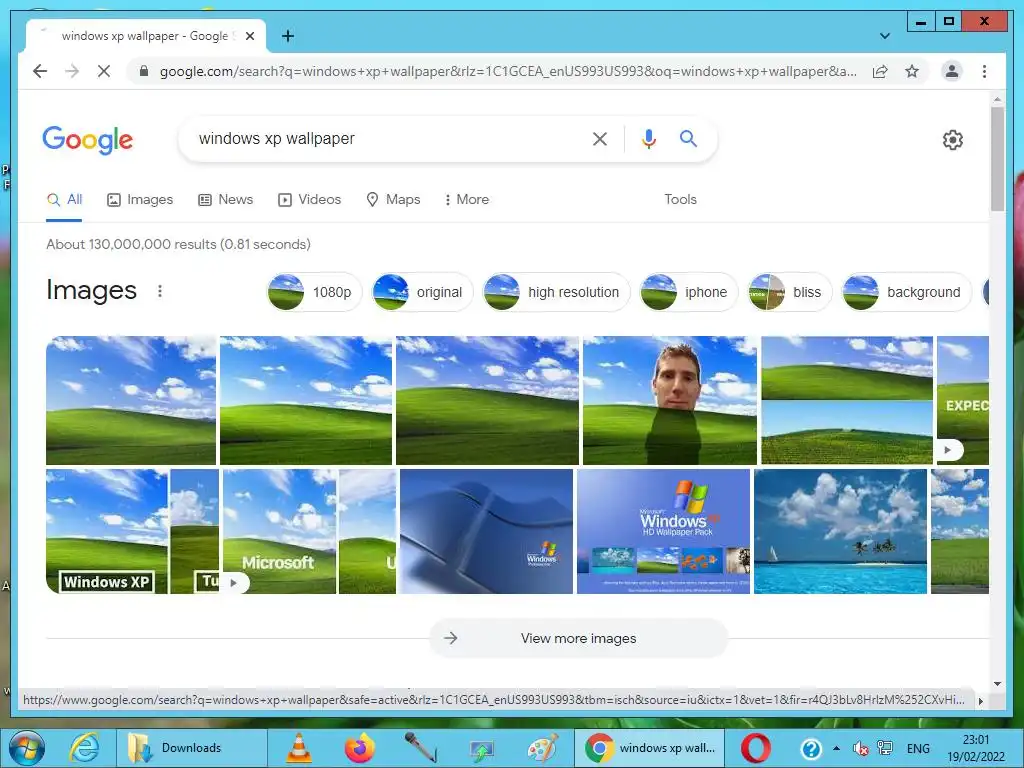
Task: Close the windows xp wallpaper tab
Action: (x=249, y=36)
